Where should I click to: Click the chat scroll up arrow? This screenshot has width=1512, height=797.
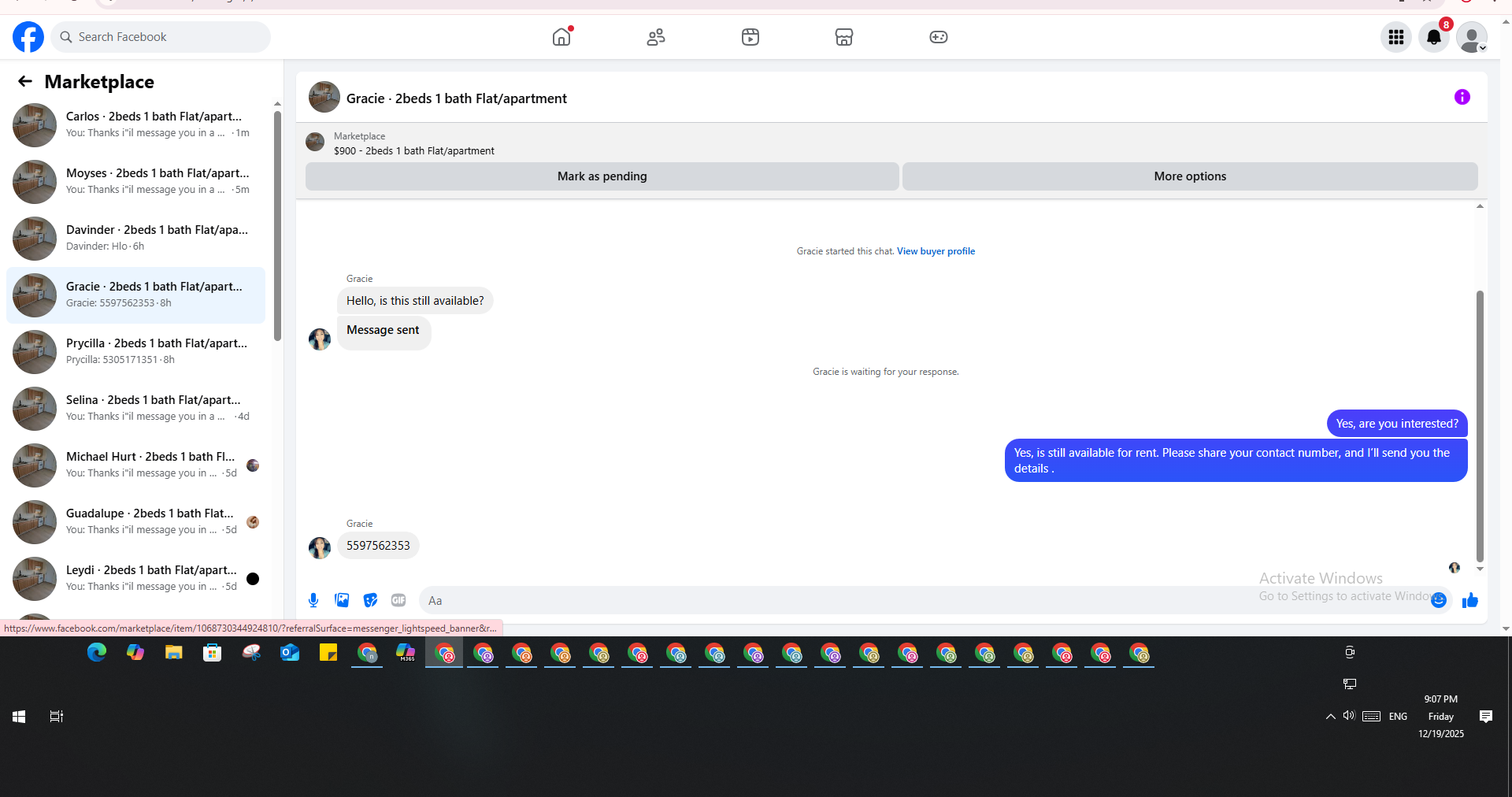pyautogui.click(x=1480, y=206)
